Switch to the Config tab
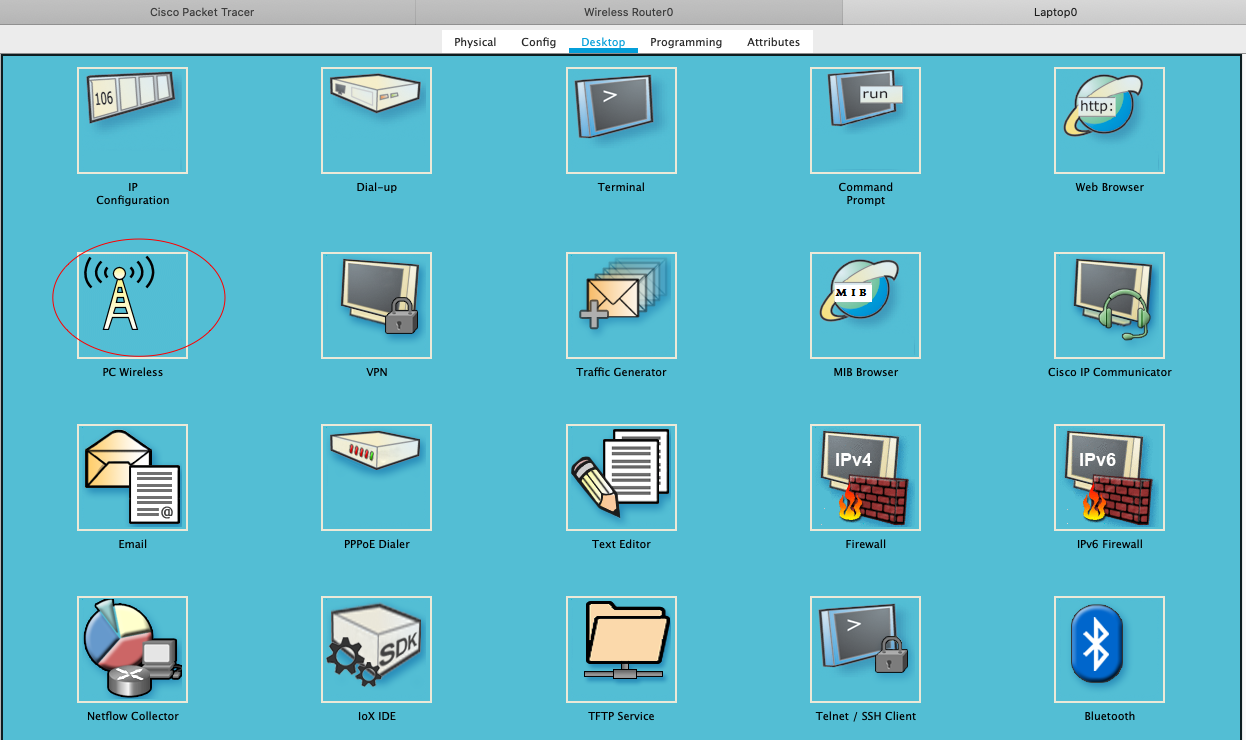Viewport: 1246px width, 740px height. [x=538, y=42]
